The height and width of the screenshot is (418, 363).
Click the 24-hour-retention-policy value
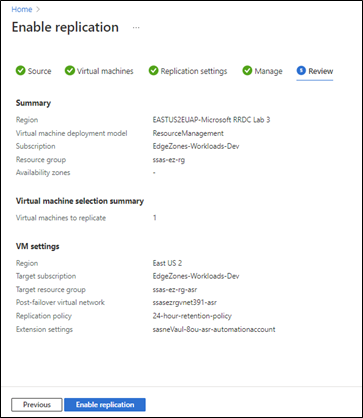pyautogui.click(x=192, y=316)
